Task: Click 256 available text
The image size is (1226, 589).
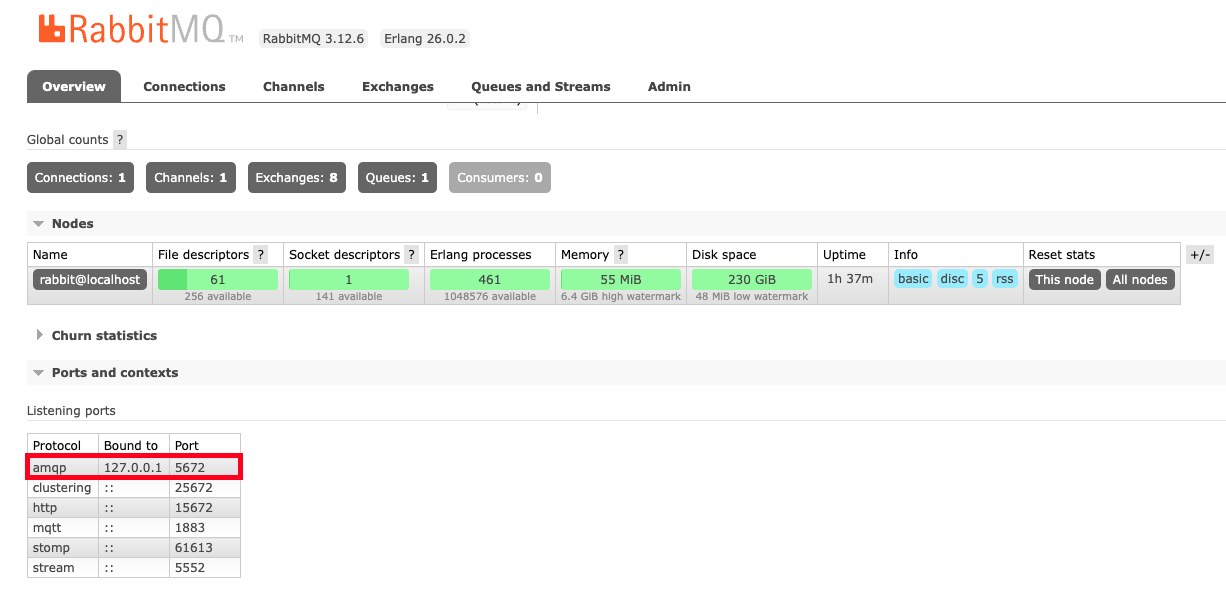Action: pos(218,297)
